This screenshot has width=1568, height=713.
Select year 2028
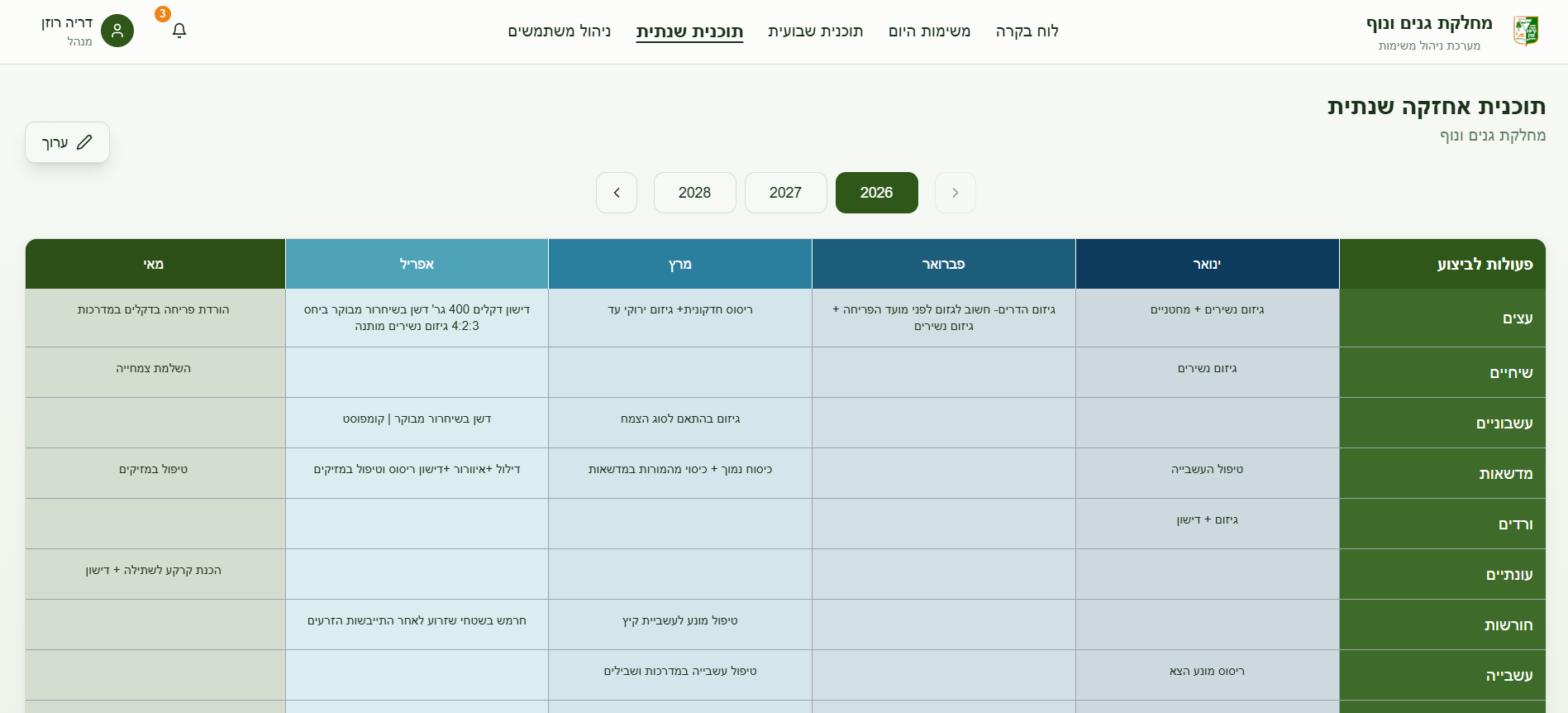(x=694, y=193)
